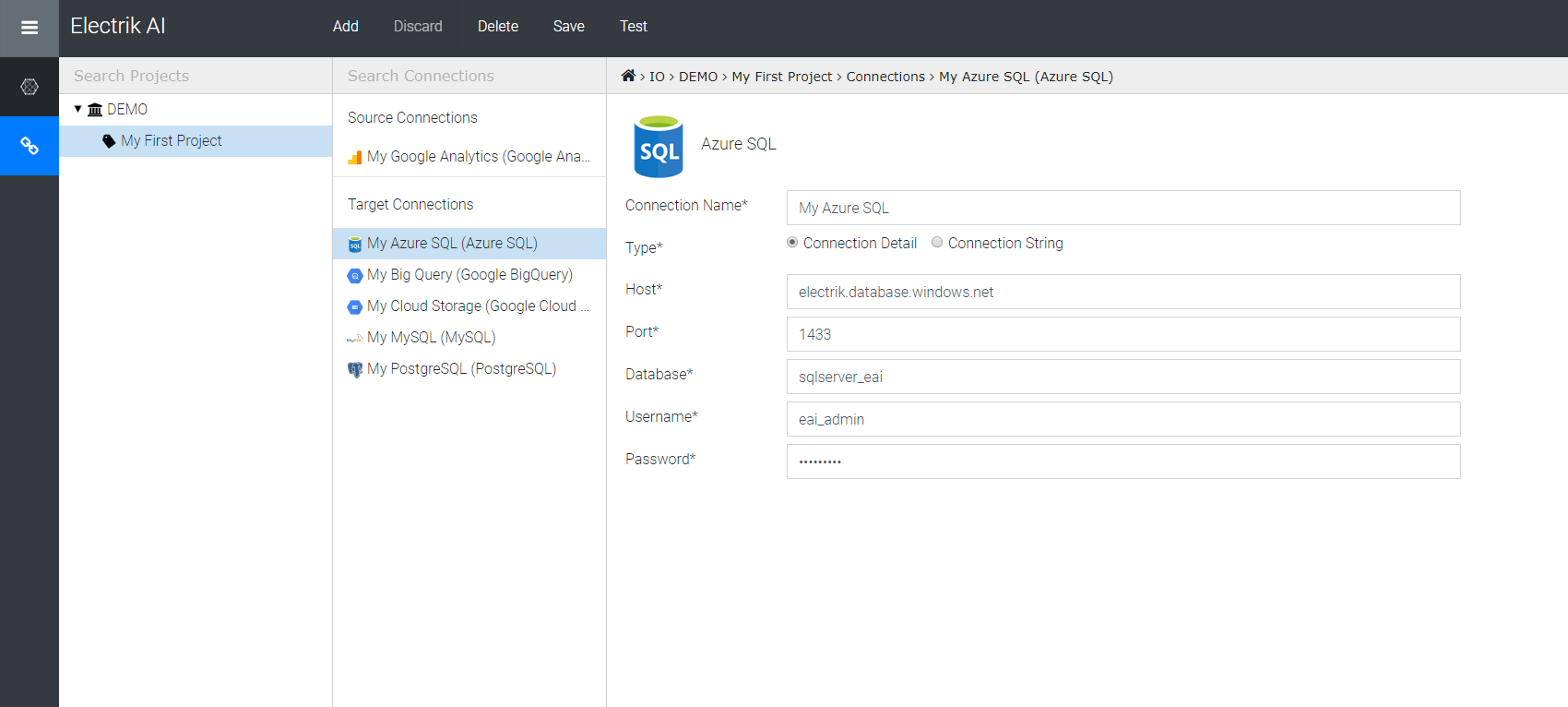Click Delete in the top toolbar
The height and width of the screenshot is (707, 1568).
tap(497, 27)
